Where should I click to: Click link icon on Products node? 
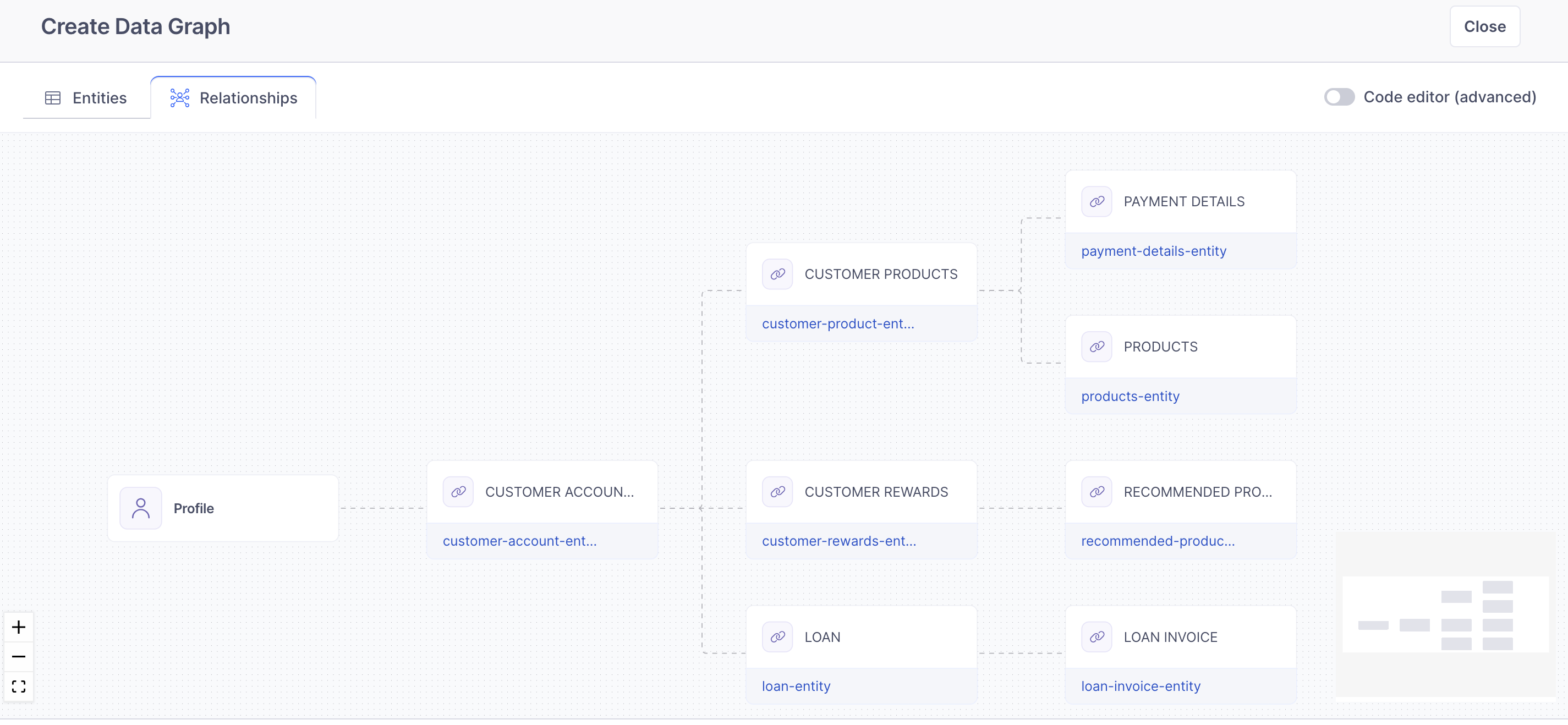[x=1096, y=347]
